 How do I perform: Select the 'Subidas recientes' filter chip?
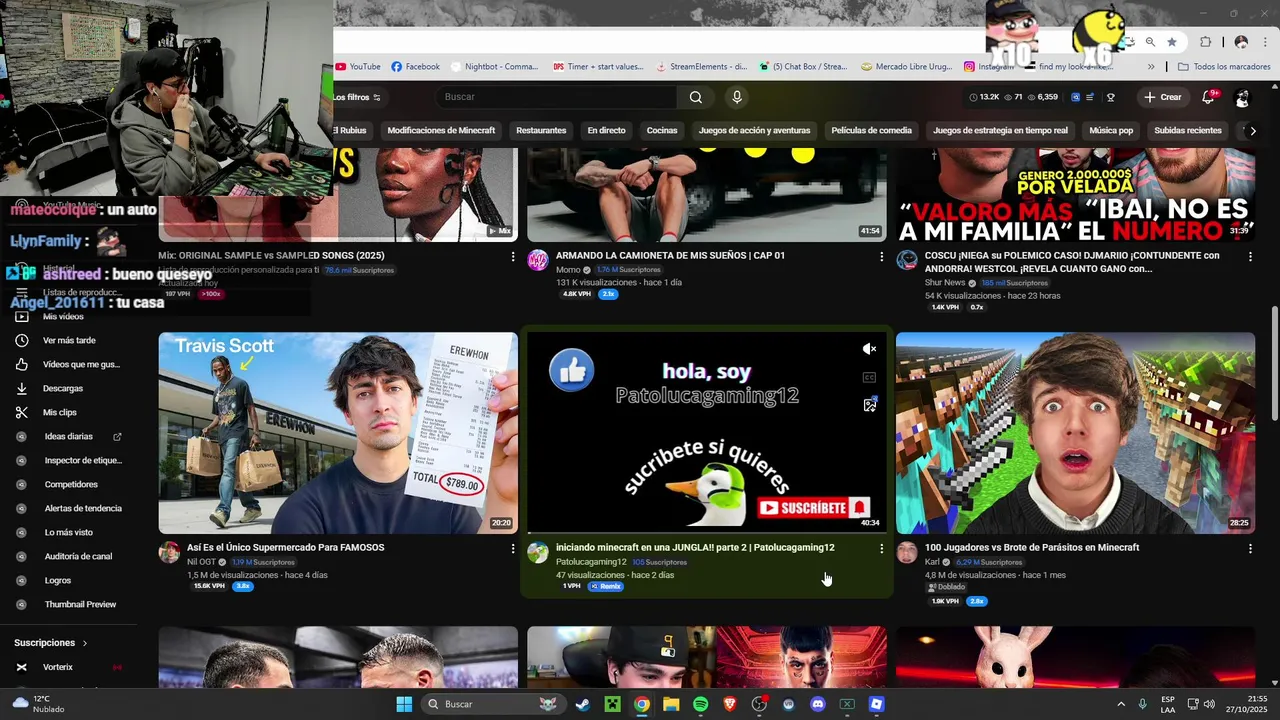tap(1187, 130)
